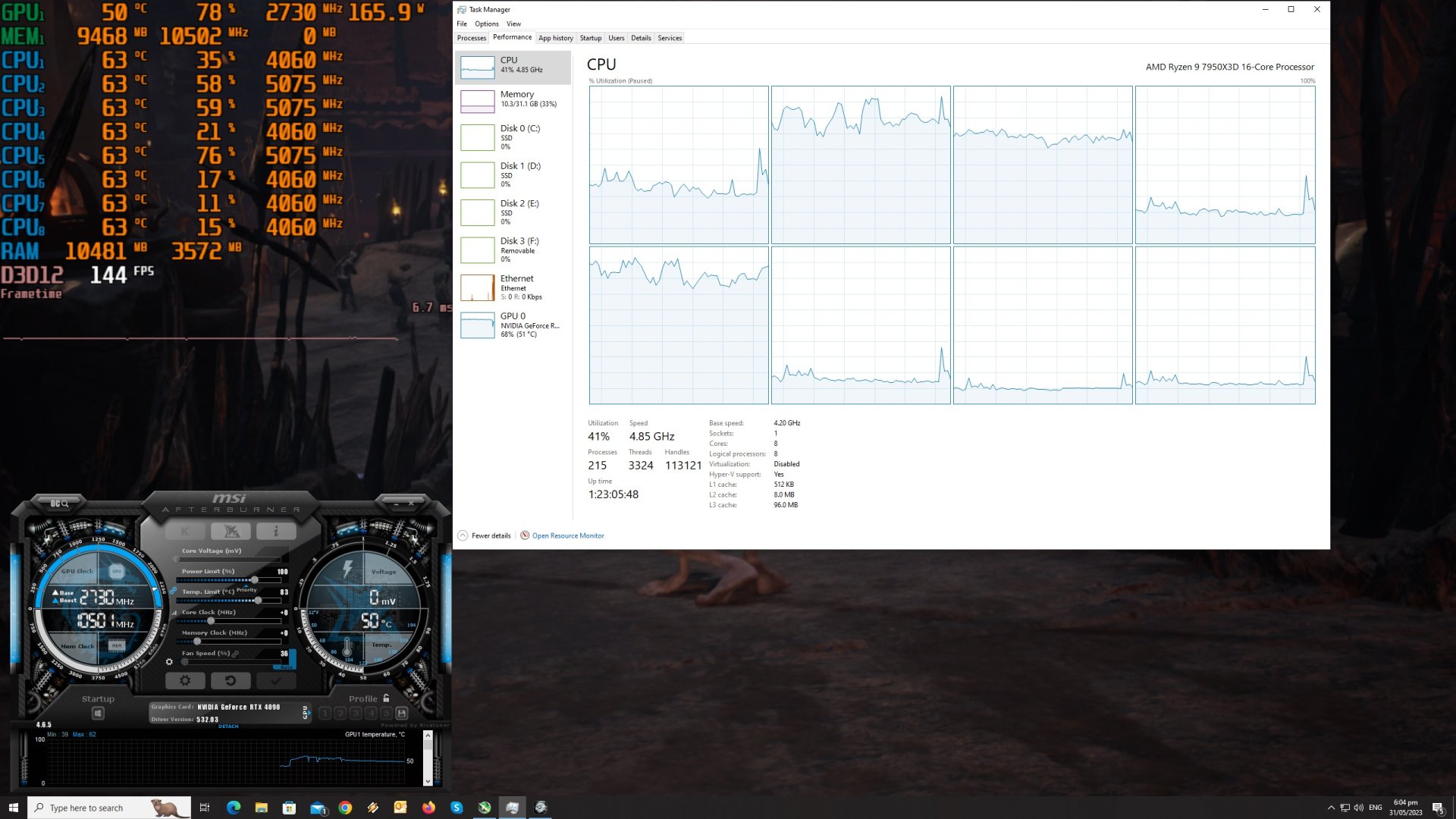
Task: Click the Open Resource Monitor link
Action: (568, 535)
